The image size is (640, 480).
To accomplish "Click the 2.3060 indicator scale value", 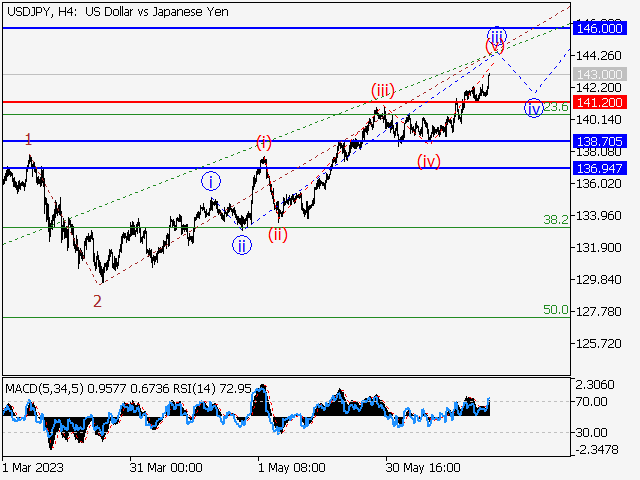I will [595, 384].
